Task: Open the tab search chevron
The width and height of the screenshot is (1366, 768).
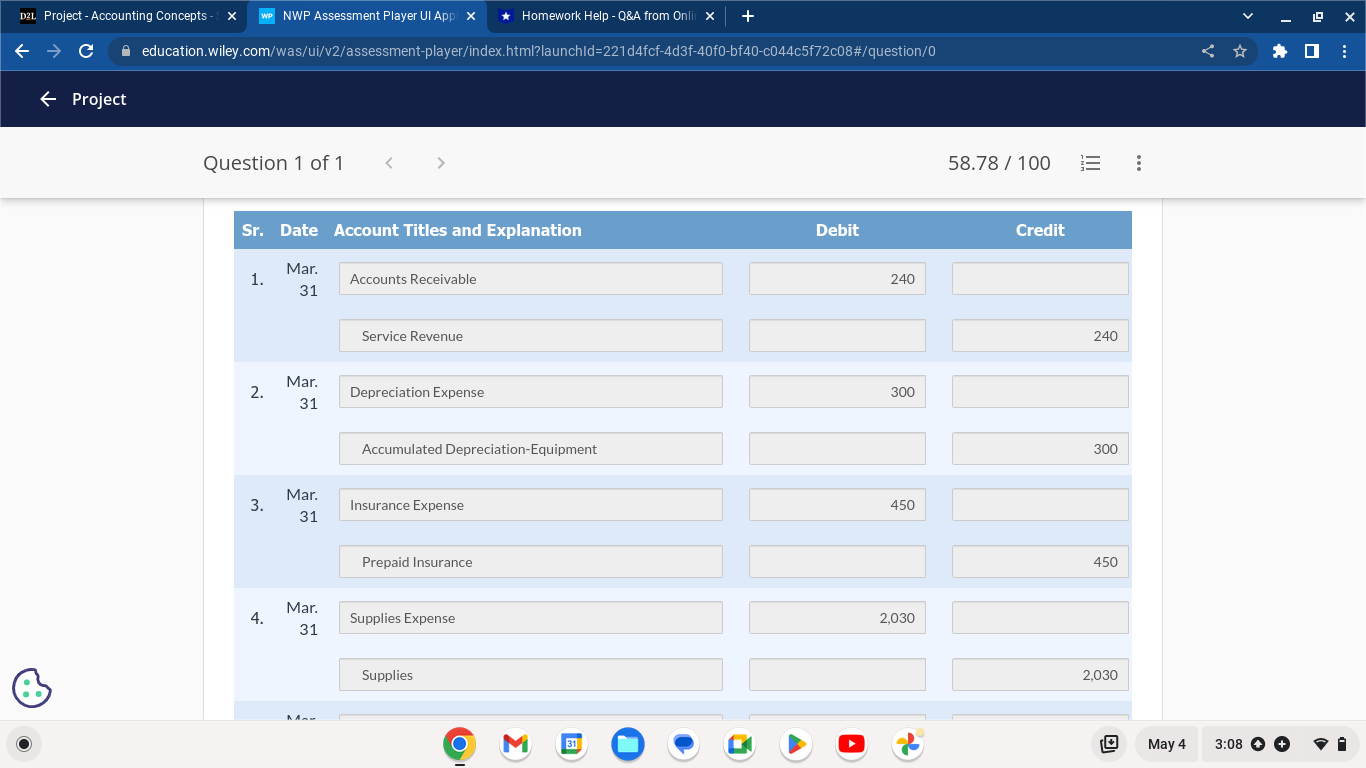Action: pyautogui.click(x=1246, y=16)
